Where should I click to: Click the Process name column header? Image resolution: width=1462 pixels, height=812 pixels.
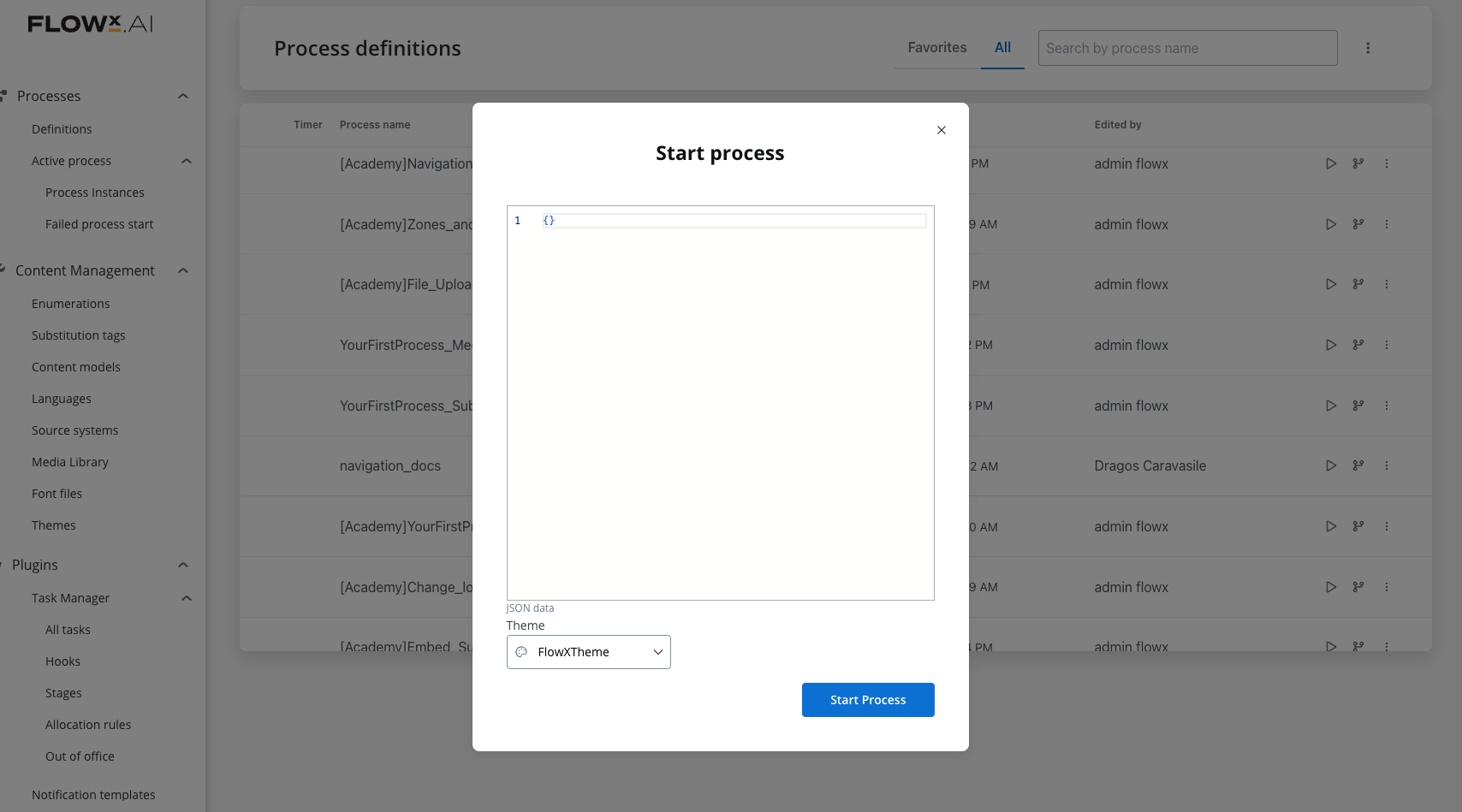pyautogui.click(x=375, y=125)
